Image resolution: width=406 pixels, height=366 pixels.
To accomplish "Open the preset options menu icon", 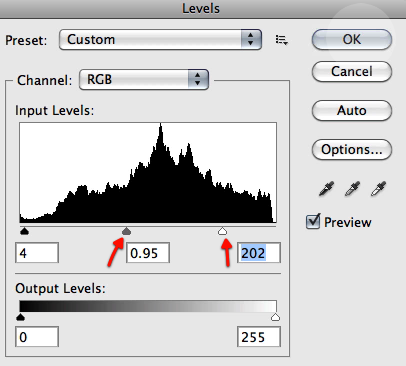I will pos(281,40).
